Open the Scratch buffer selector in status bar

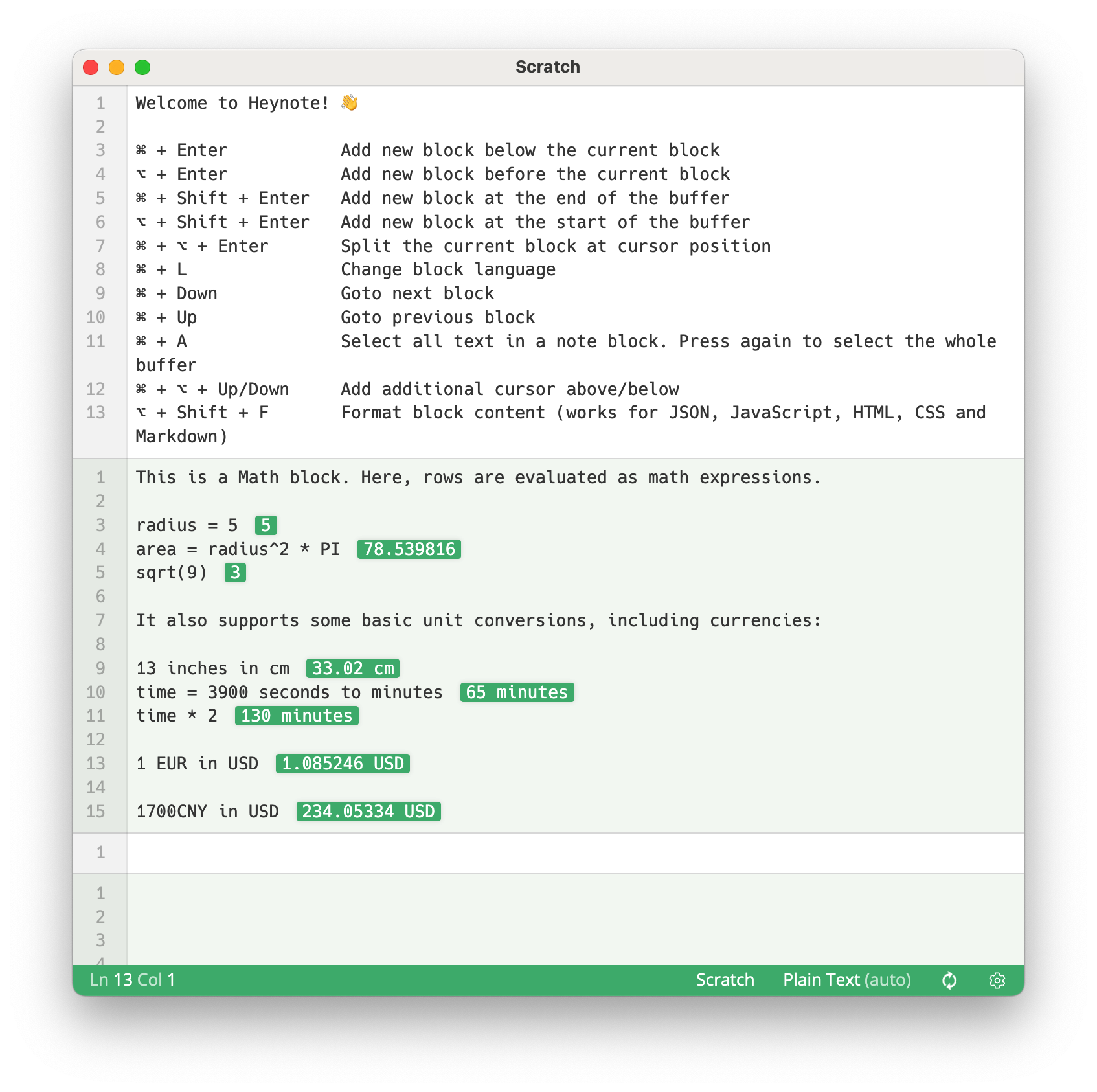(725, 980)
